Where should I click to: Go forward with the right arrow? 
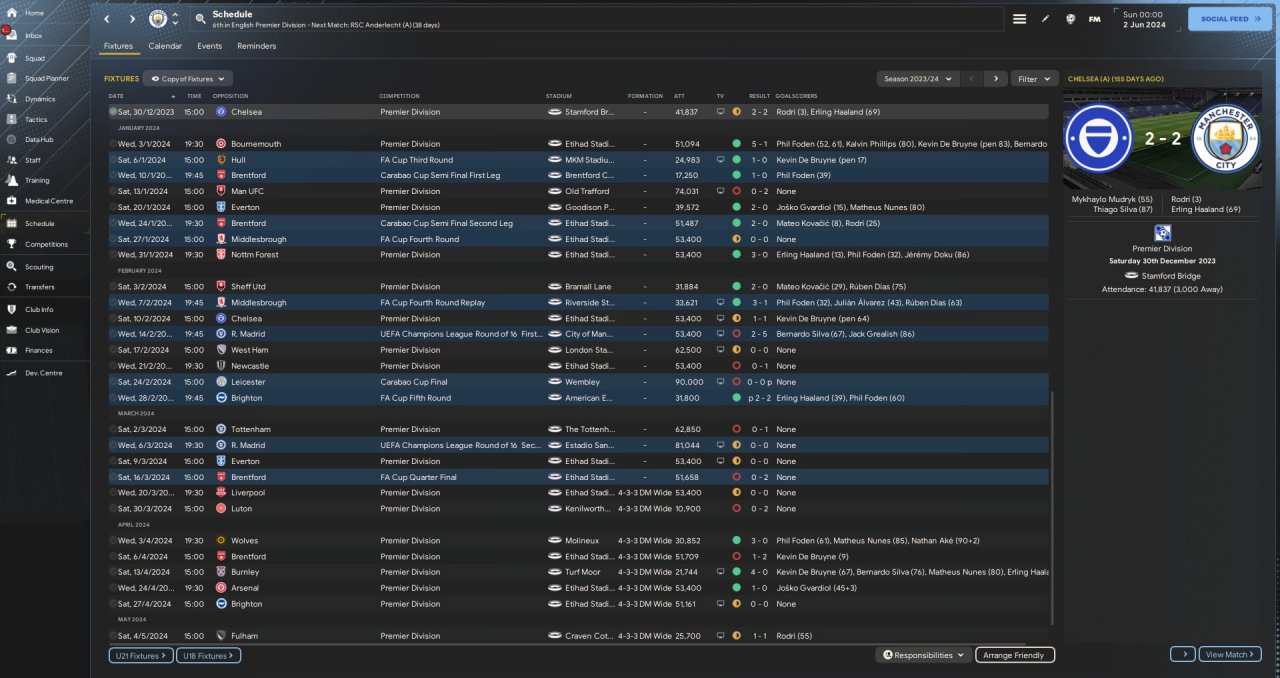point(132,19)
